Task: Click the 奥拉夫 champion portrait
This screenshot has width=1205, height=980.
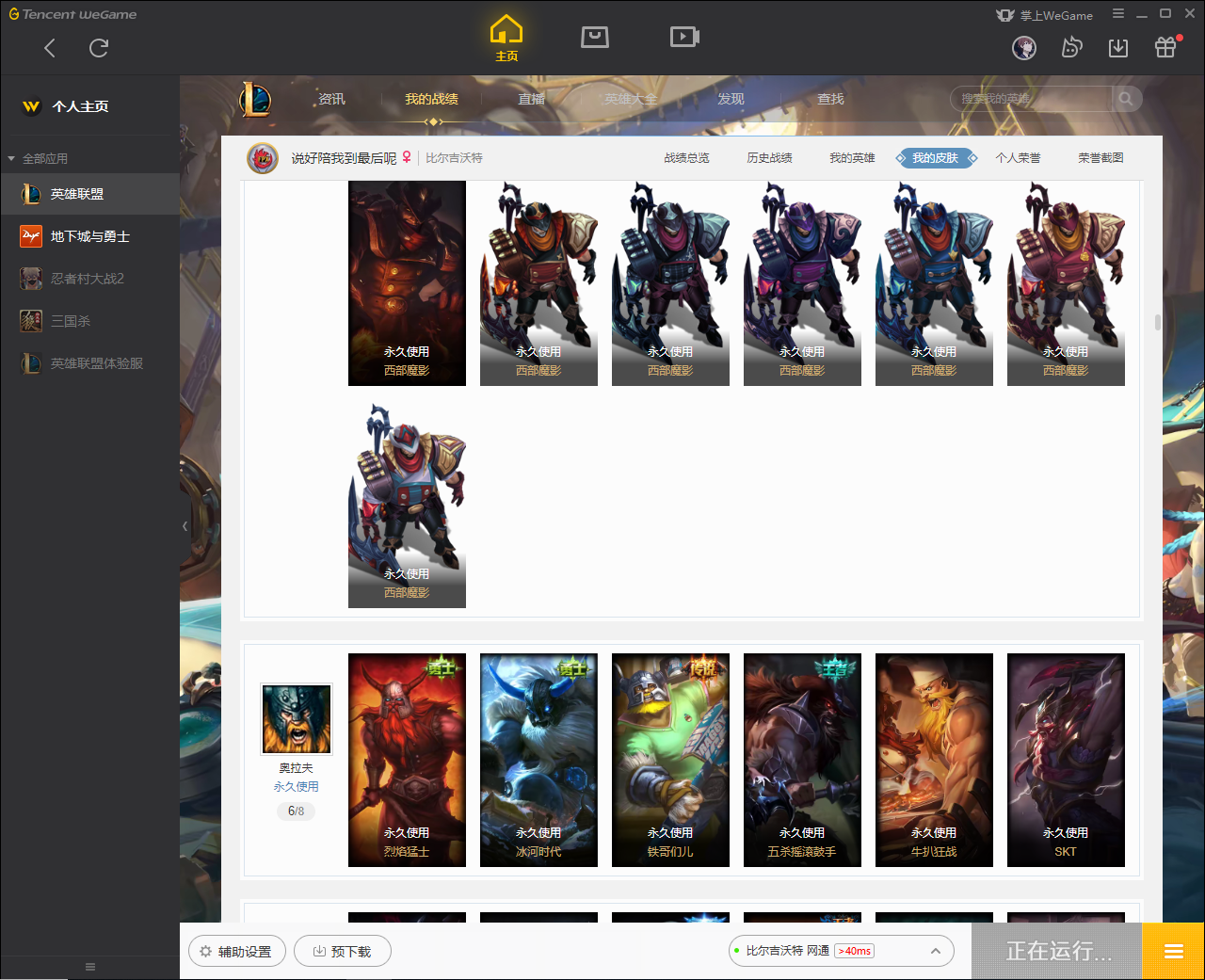Action: point(296,719)
